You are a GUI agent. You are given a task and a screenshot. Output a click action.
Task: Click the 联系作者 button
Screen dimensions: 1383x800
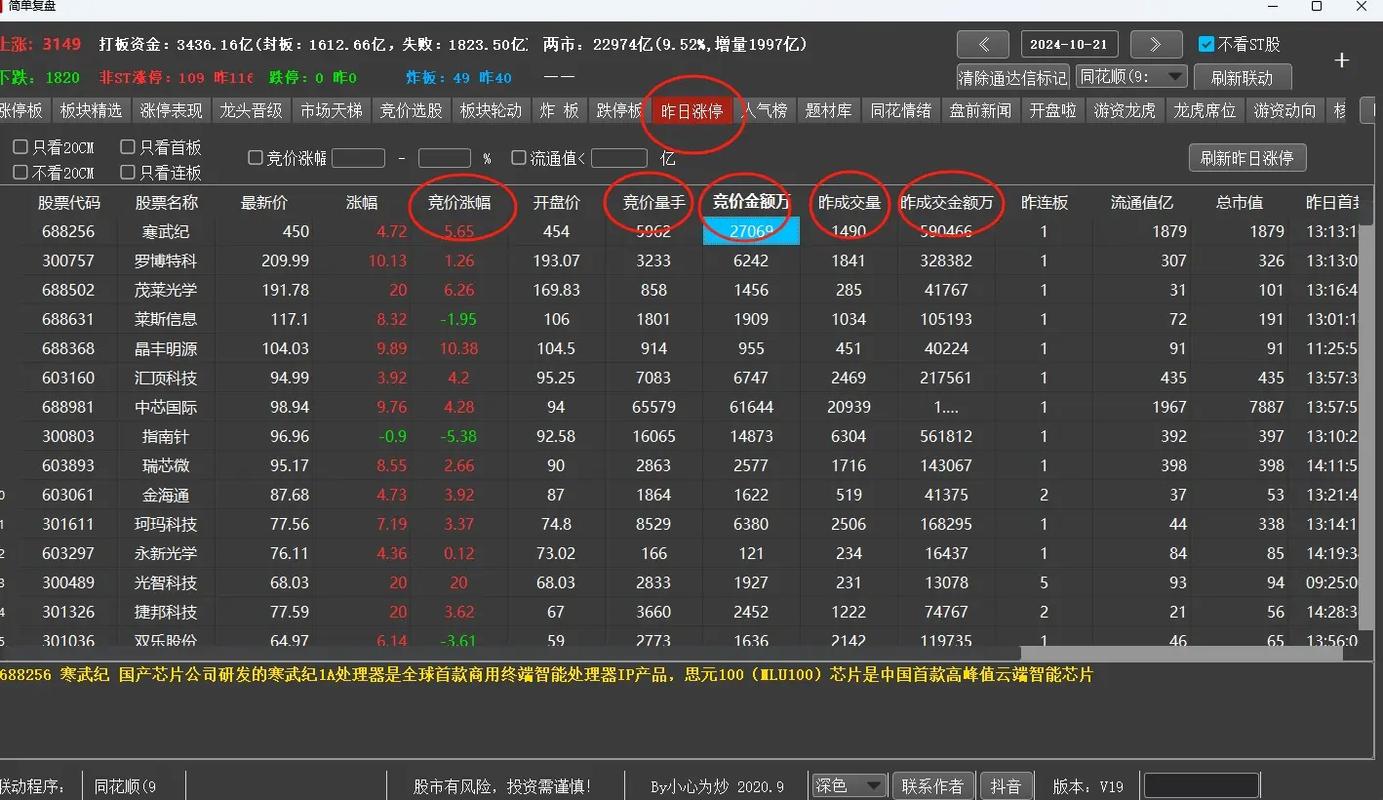click(x=933, y=786)
